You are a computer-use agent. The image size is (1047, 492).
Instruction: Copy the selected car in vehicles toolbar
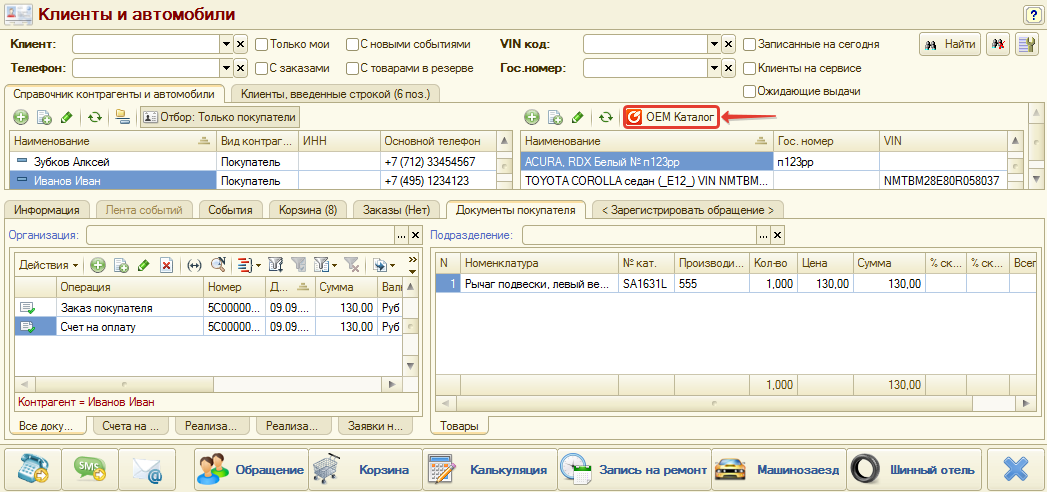555,117
